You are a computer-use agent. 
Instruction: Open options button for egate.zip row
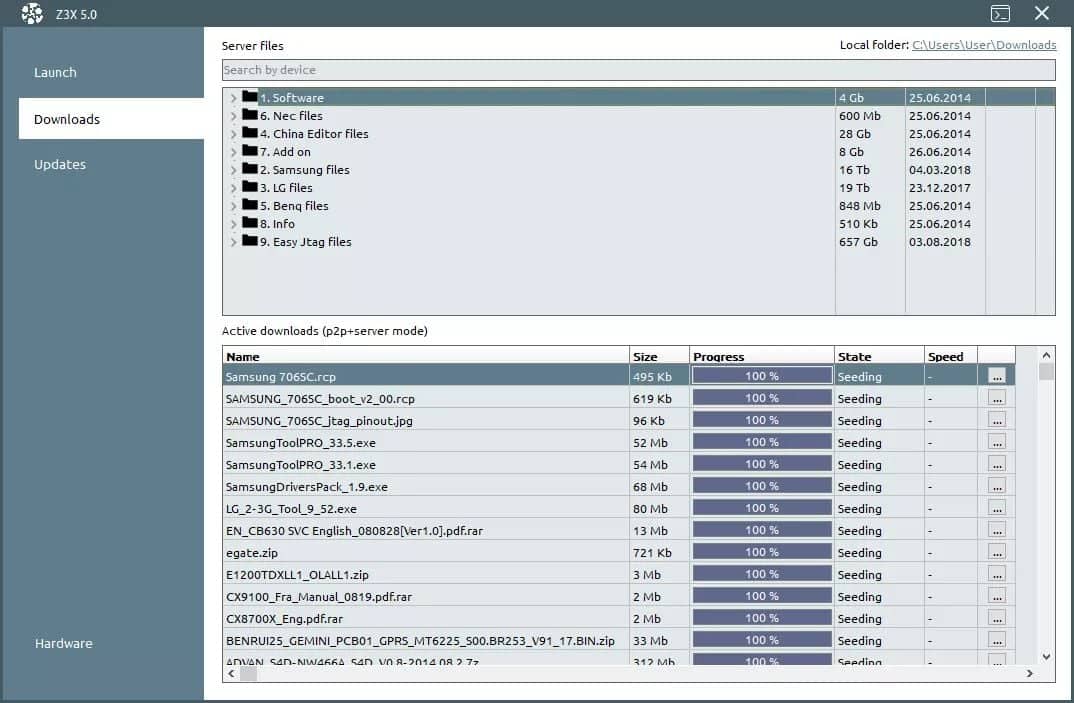[996, 552]
